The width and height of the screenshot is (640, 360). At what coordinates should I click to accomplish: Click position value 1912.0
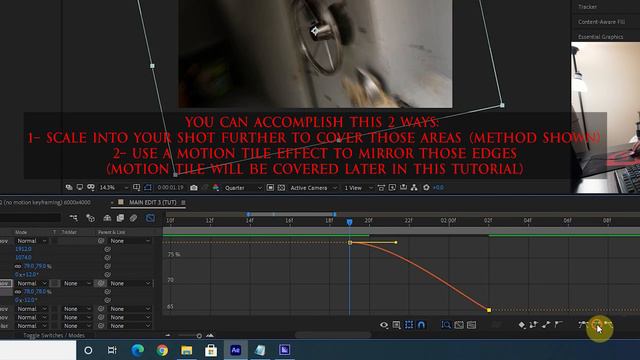pyautogui.click(x=23, y=249)
